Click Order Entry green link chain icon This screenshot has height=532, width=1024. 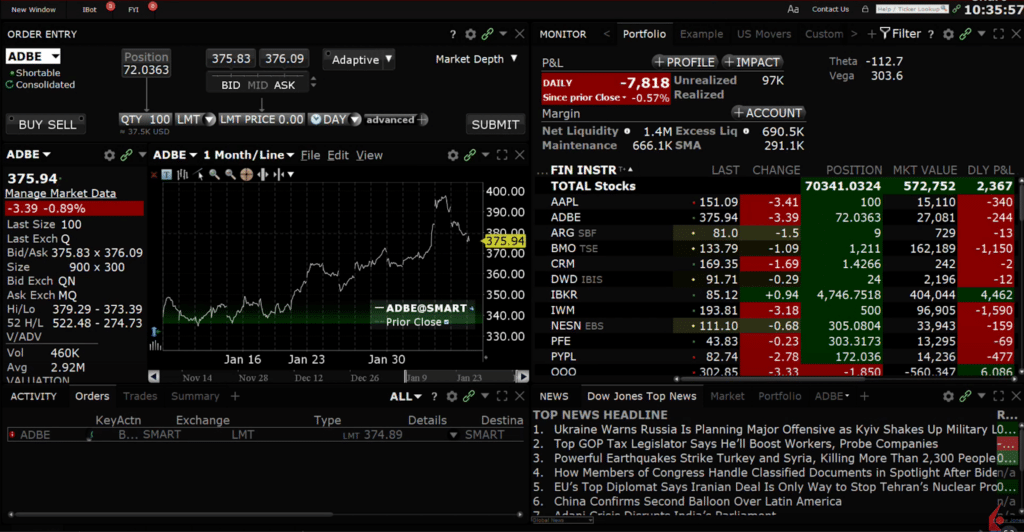[x=487, y=34]
